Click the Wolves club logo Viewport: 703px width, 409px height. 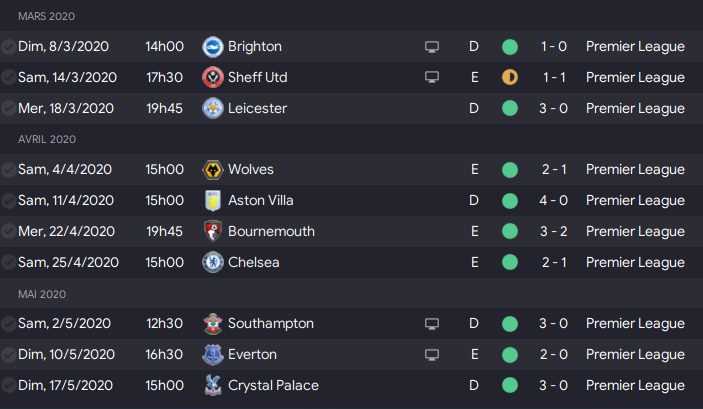pos(213,170)
